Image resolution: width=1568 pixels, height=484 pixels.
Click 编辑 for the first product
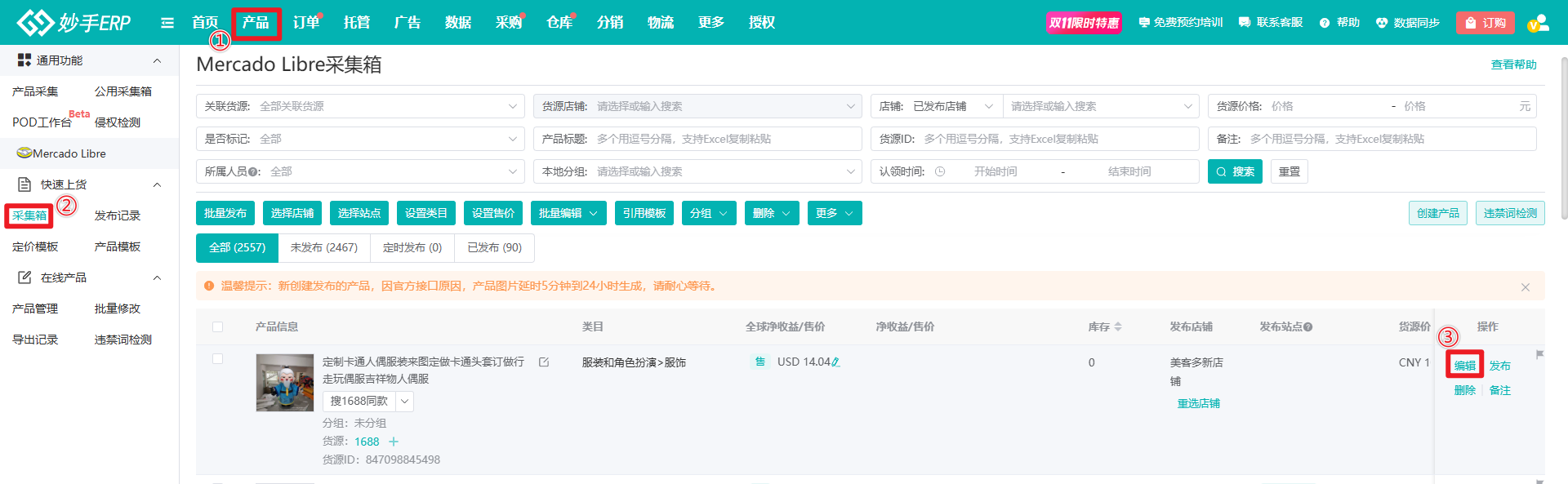[x=1465, y=366]
